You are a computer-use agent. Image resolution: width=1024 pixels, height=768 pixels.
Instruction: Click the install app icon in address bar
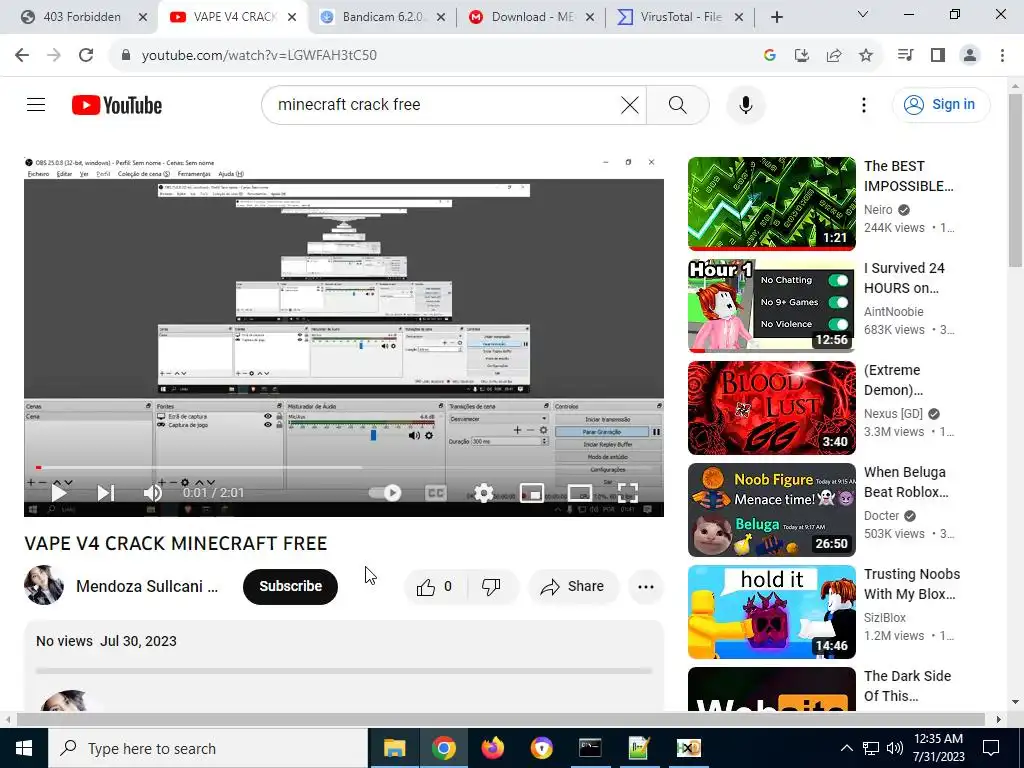point(801,56)
